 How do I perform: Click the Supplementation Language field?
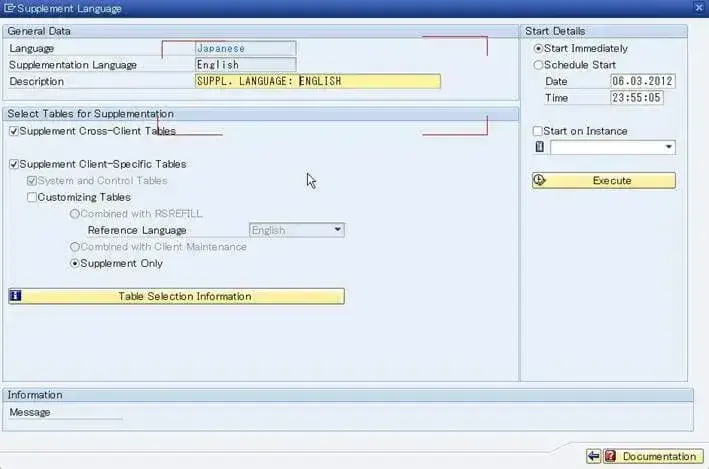246,65
